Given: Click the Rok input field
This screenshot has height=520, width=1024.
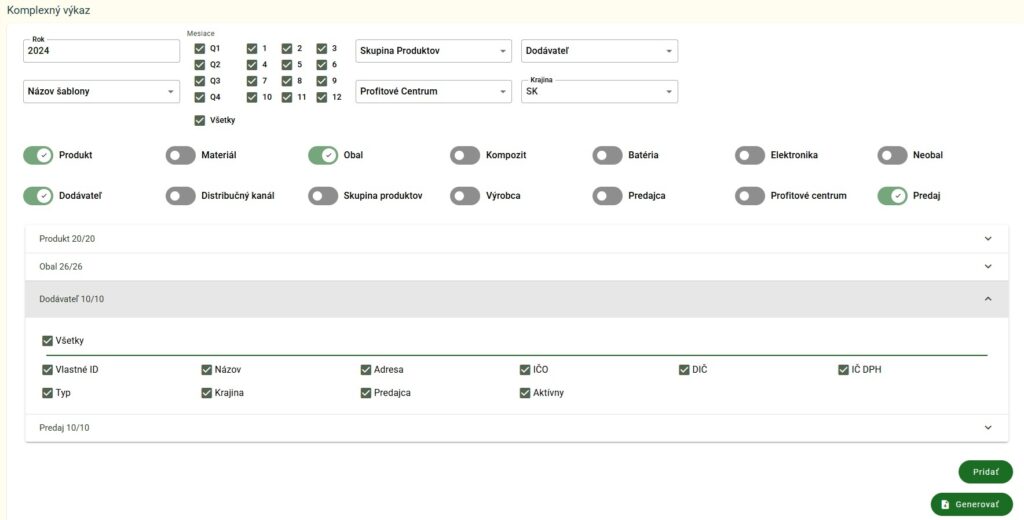Looking at the screenshot, I should pos(100,51).
